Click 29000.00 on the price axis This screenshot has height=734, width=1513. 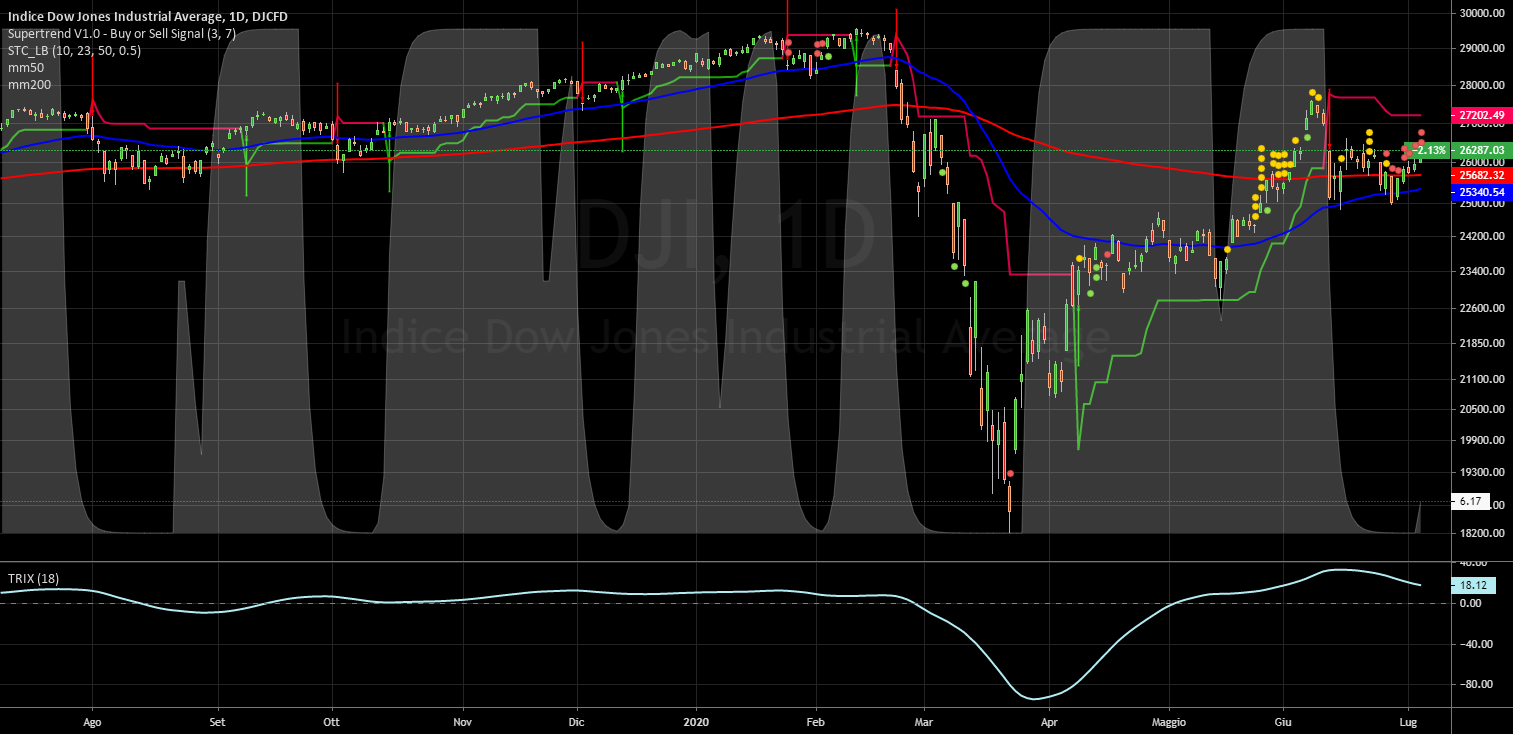point(1481,48)
